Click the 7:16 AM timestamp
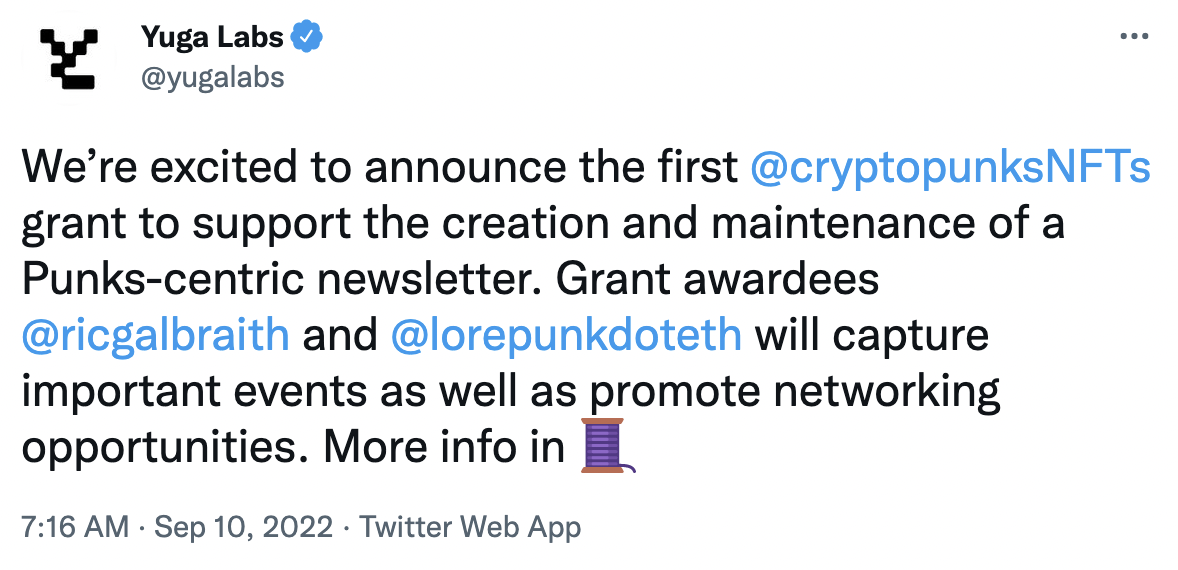 (74, 527)
